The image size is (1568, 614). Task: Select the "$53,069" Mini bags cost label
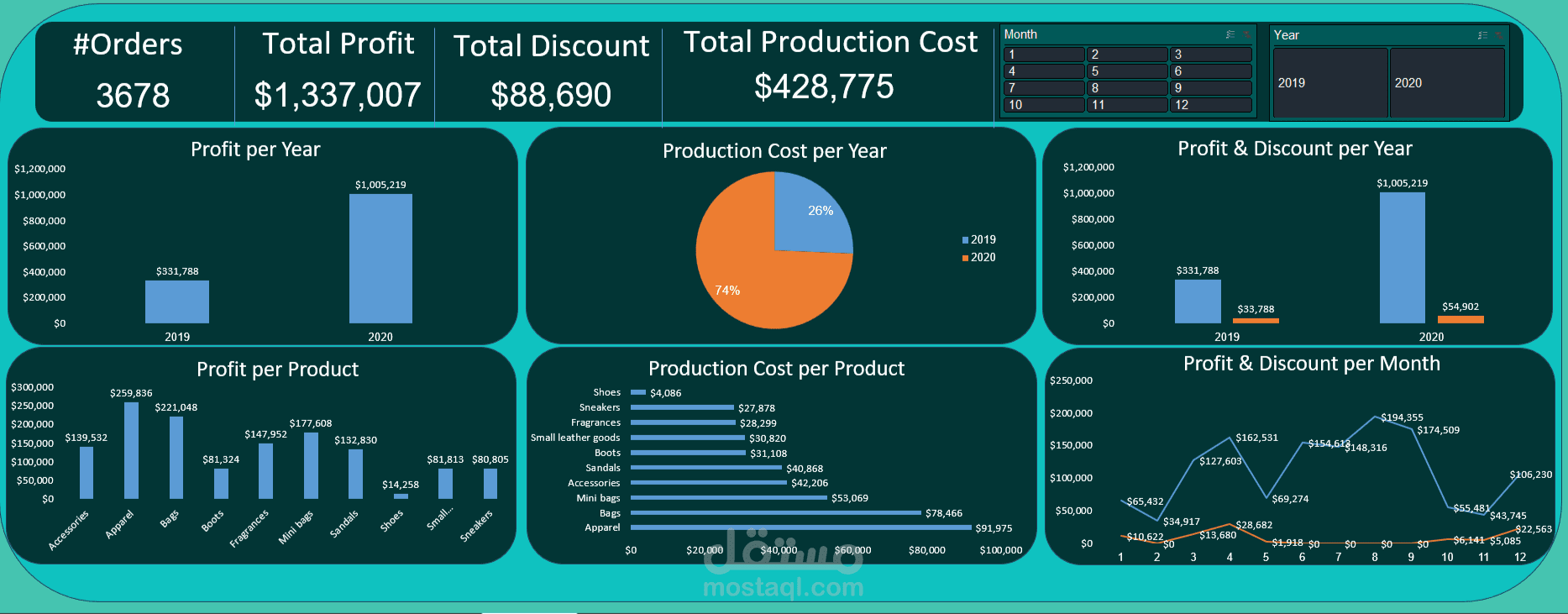coord(850,498)
